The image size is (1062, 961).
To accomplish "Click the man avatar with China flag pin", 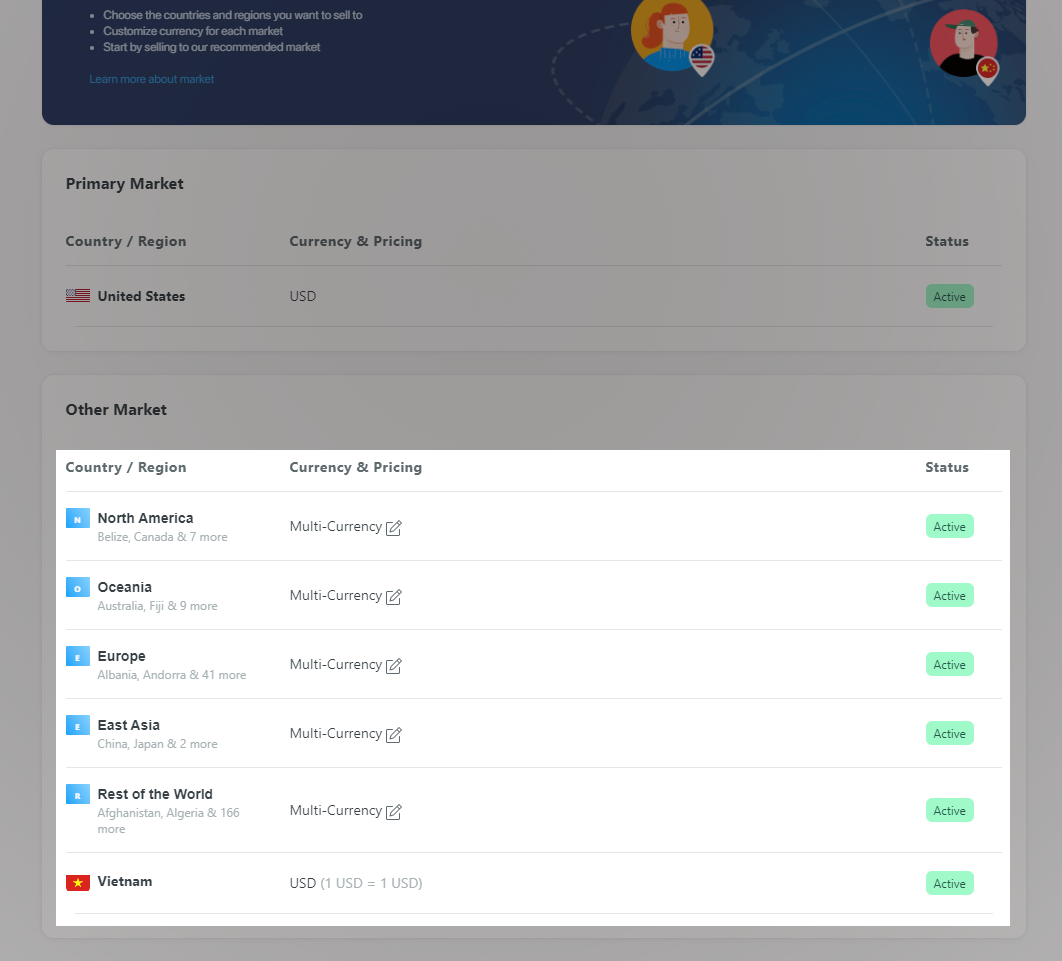I will pyautogui.click(x=964, y=45).
